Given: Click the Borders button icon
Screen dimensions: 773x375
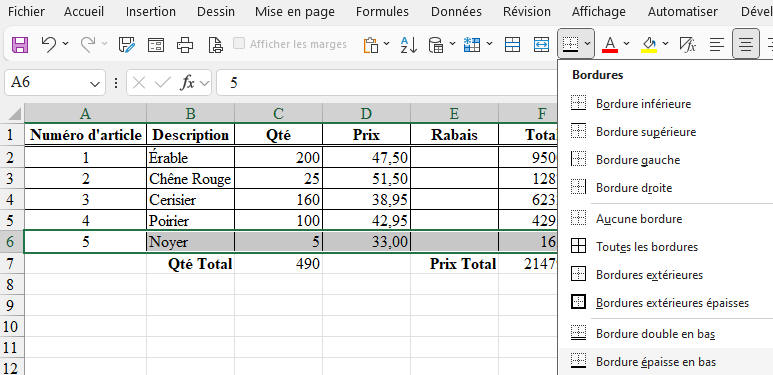Looking at the screenshot, I should (x=570, y=44).
